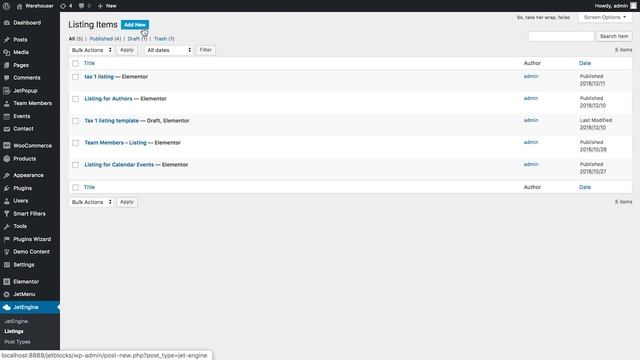Click the updates icon showing 4
640x360 pixels.
pos(63,6)
